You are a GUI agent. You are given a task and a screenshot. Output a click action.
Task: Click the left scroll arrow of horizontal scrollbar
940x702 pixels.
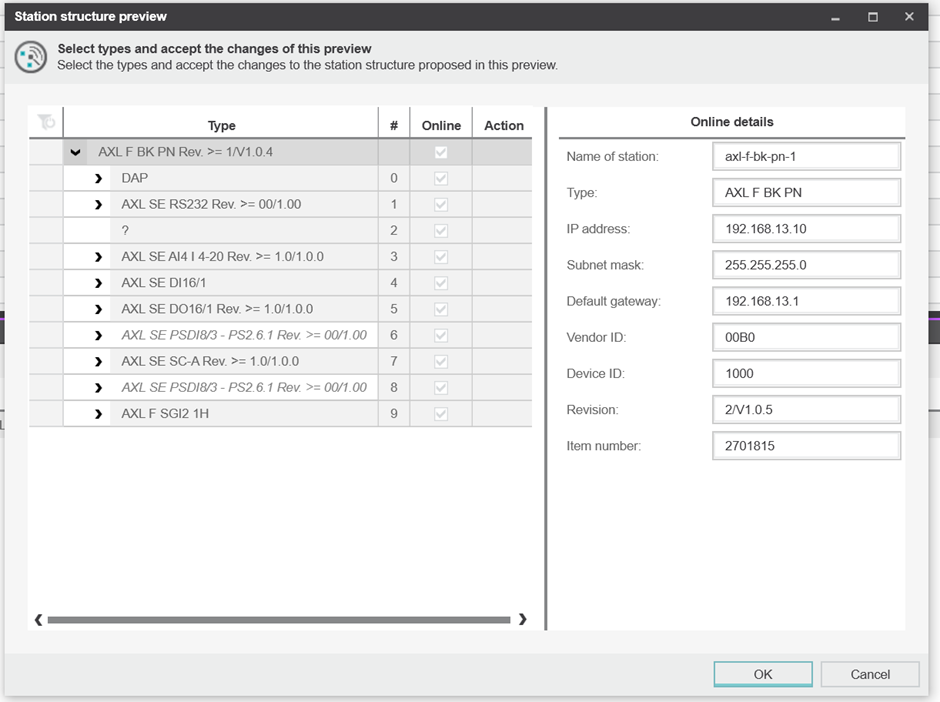tap(39, 620)
